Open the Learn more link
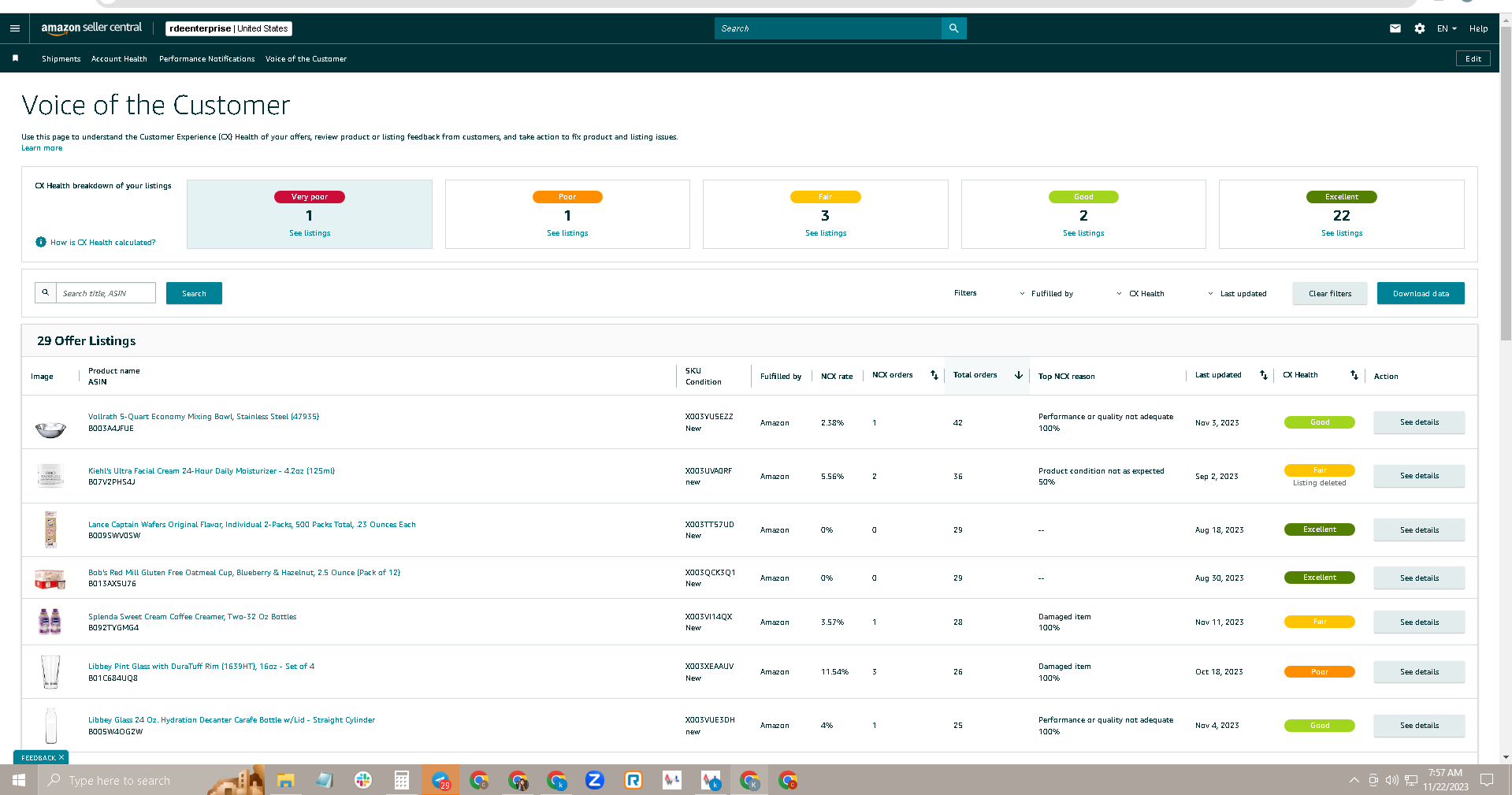This screenshot has width=1512, height=795. 42,148
